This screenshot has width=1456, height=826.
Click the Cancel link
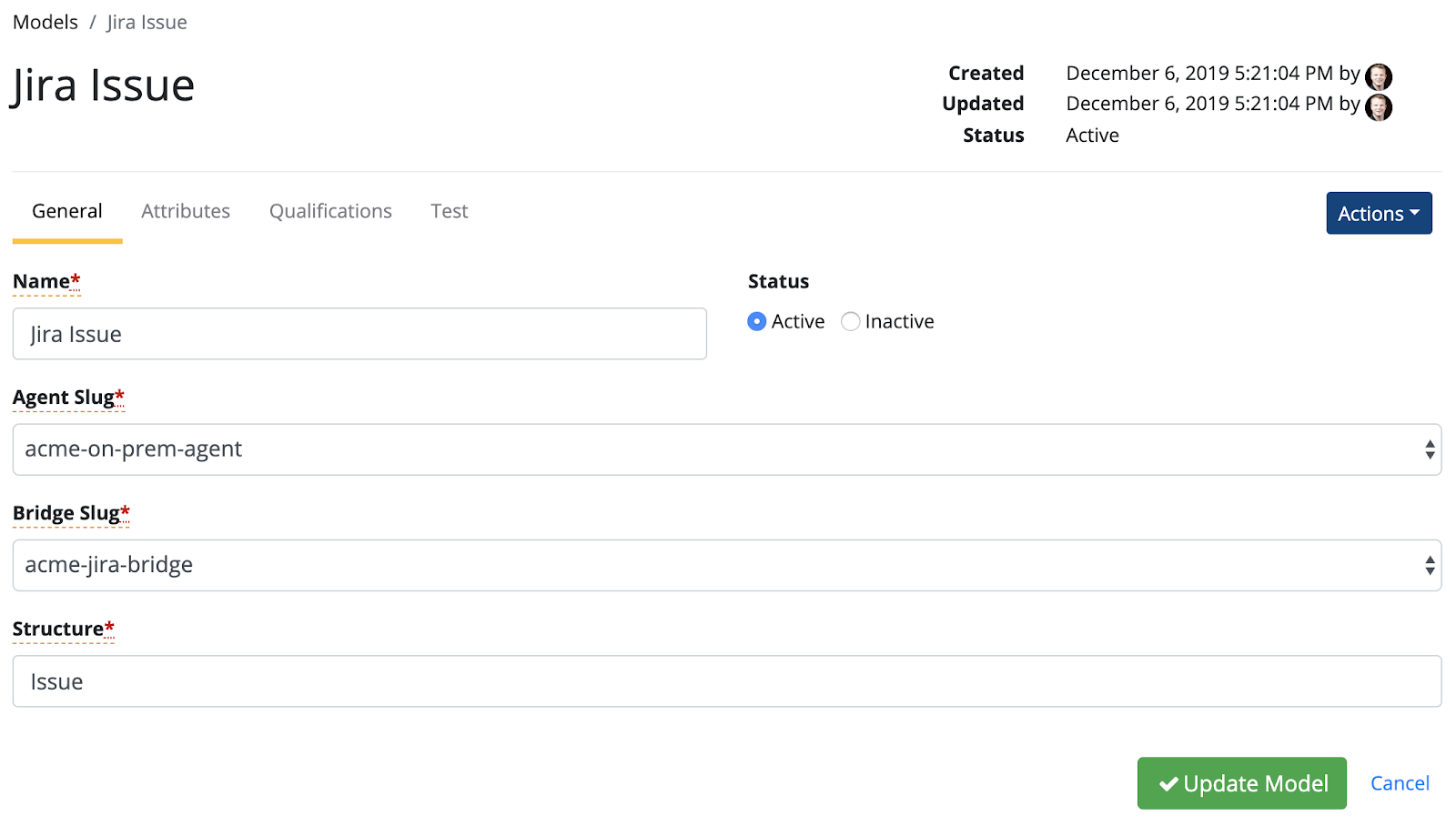pyautogui.click(x=1400, y=783)
